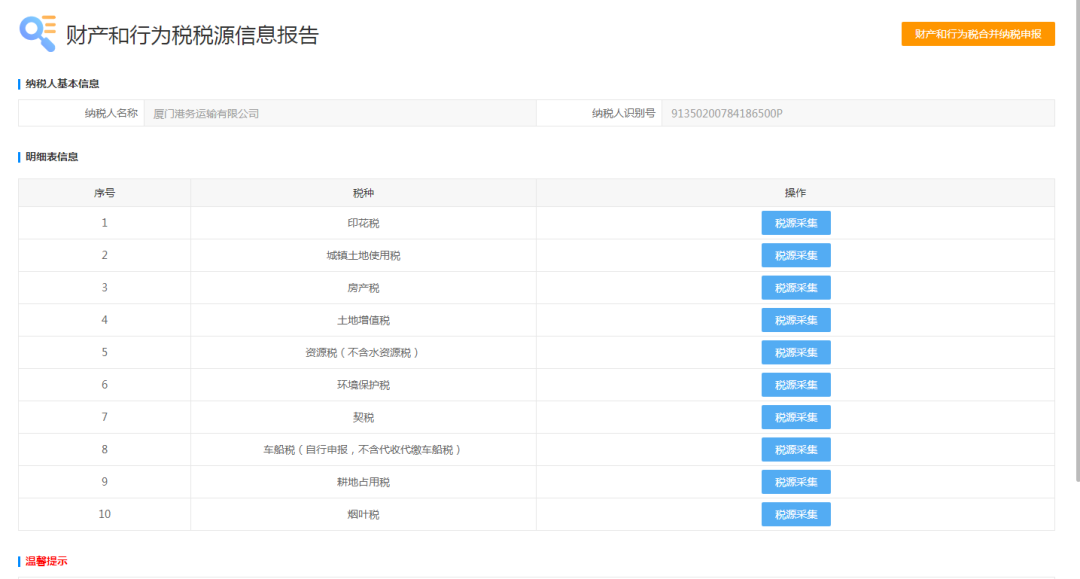Click the 税种 column header

pos(363,193)
